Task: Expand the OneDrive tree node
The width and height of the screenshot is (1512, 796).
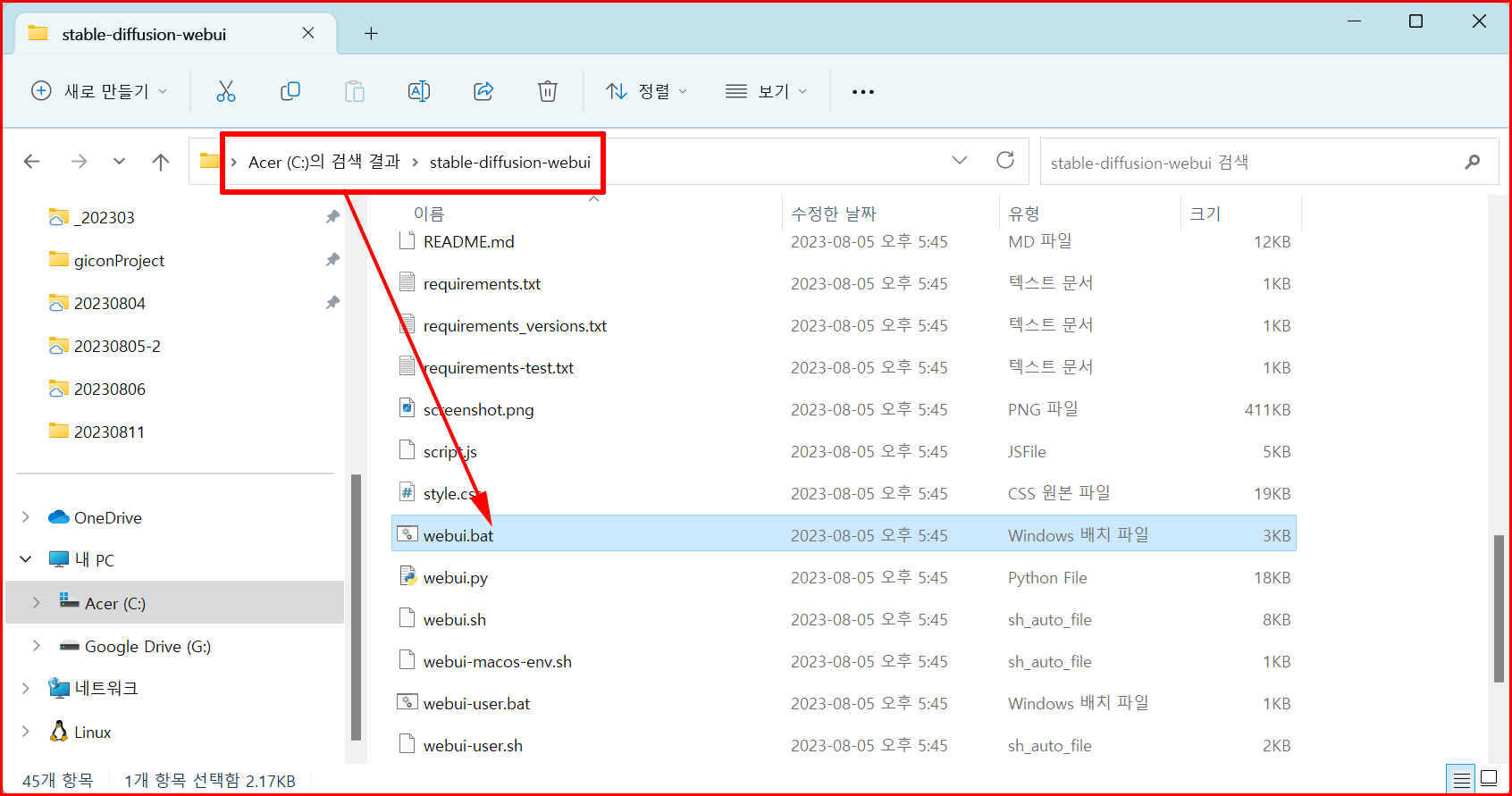Action: point(26,517)
